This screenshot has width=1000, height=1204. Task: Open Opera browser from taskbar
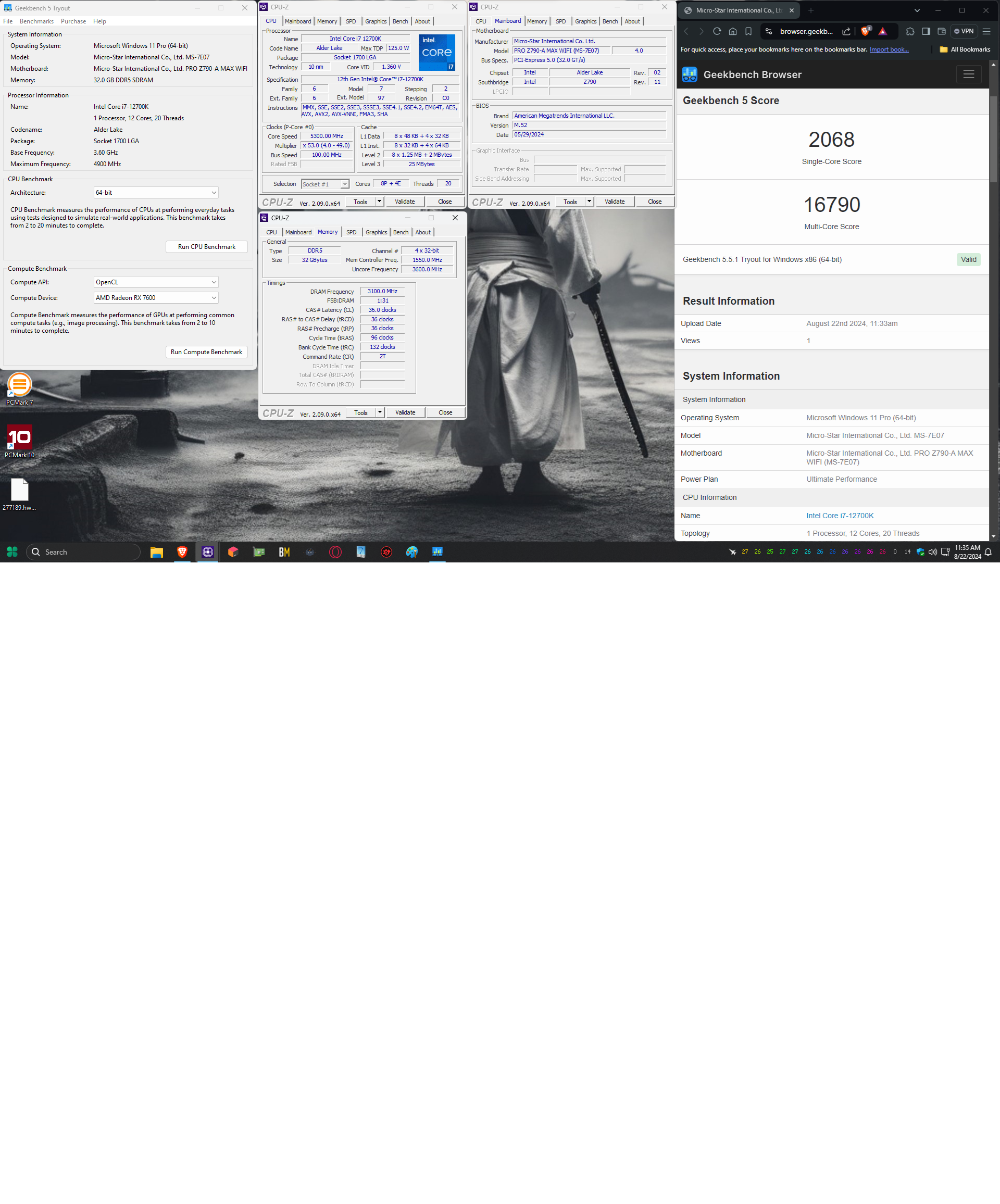[x=335, y=551]
